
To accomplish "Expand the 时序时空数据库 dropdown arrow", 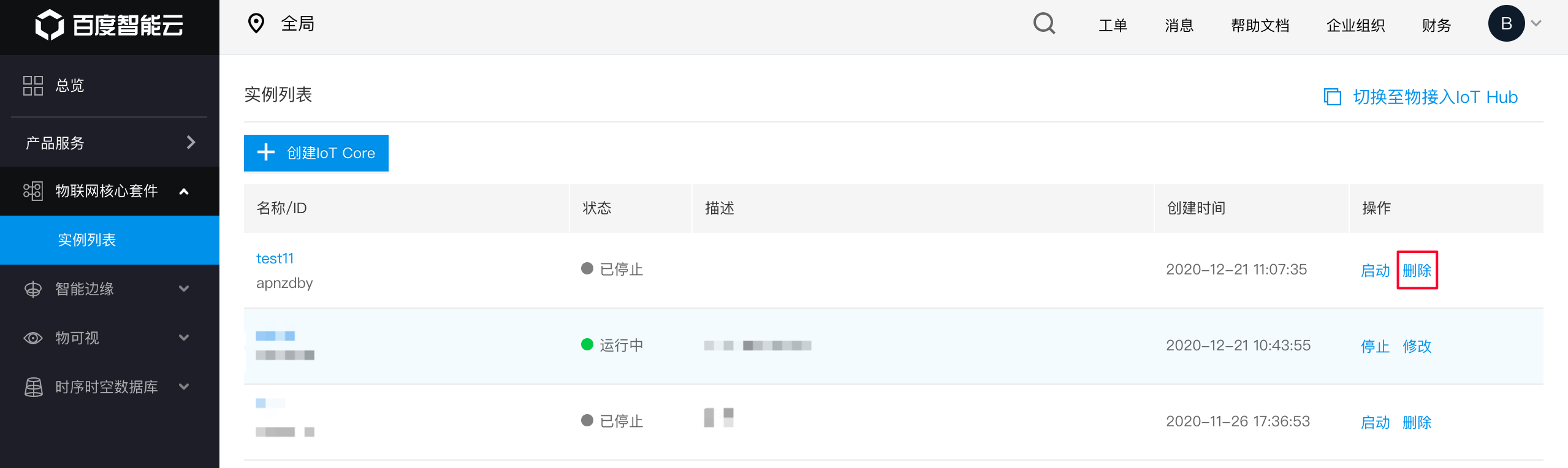I will [183, 387].
